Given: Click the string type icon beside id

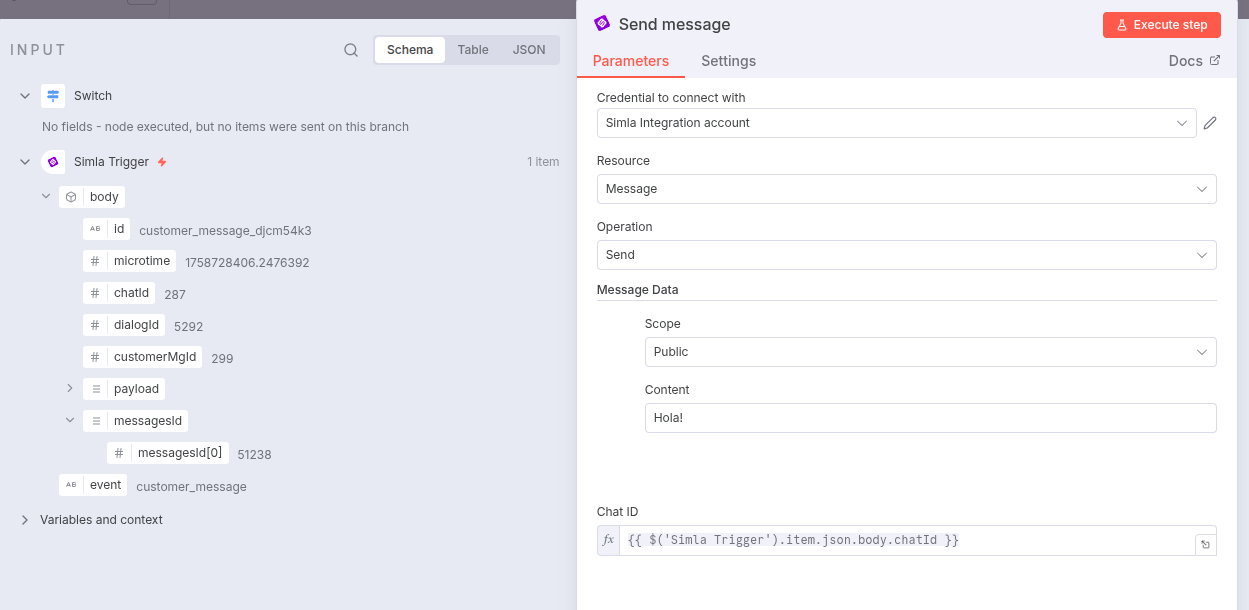Looking at the screenshot, I should [95, 229].
